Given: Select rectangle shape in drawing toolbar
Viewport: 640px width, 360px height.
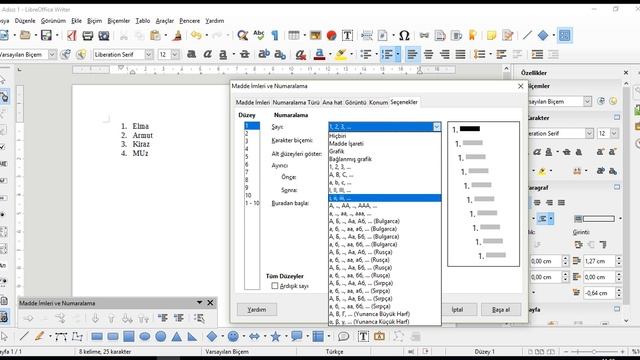Looking at the screenshot, I should (97, 337).
